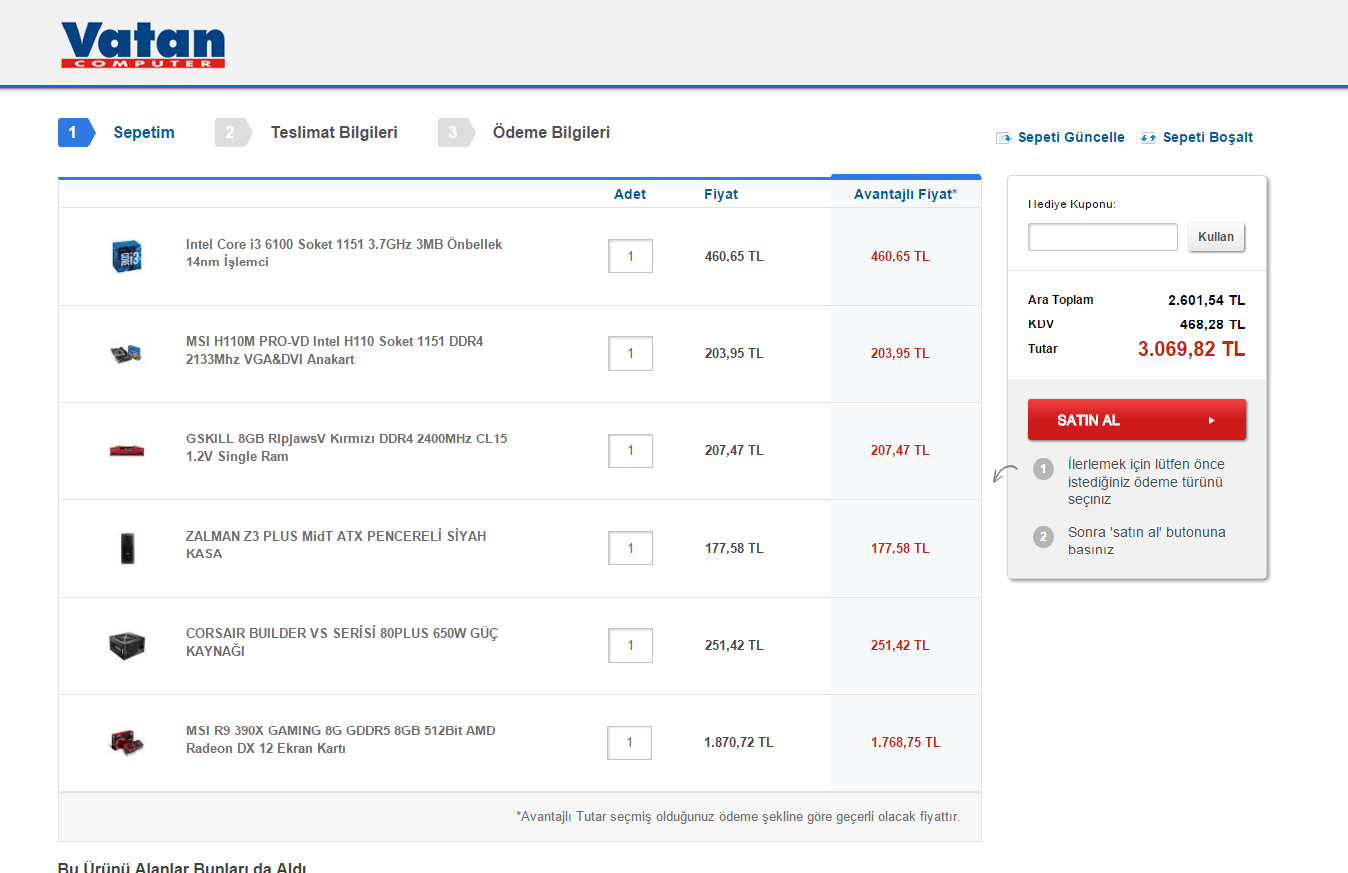Click the MSI R9 390X graphics card thumbnail
1348x873 pixels.
[127, 742]
